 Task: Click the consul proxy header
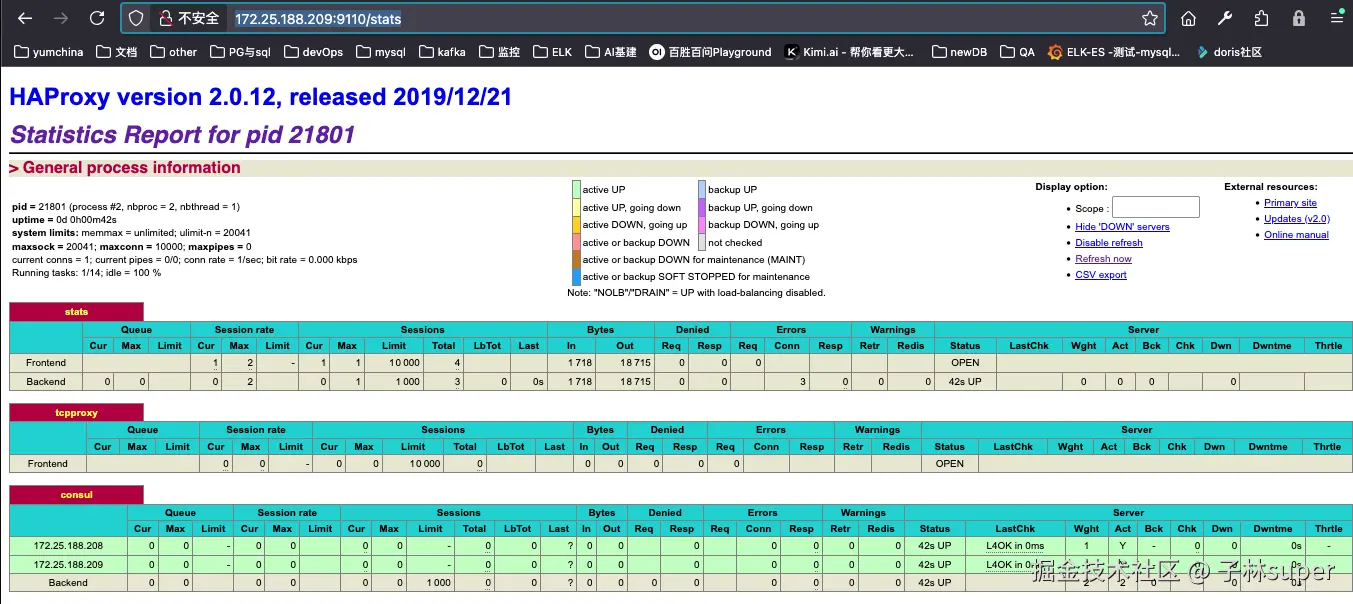pyautogui.click(x=77, y=495)
